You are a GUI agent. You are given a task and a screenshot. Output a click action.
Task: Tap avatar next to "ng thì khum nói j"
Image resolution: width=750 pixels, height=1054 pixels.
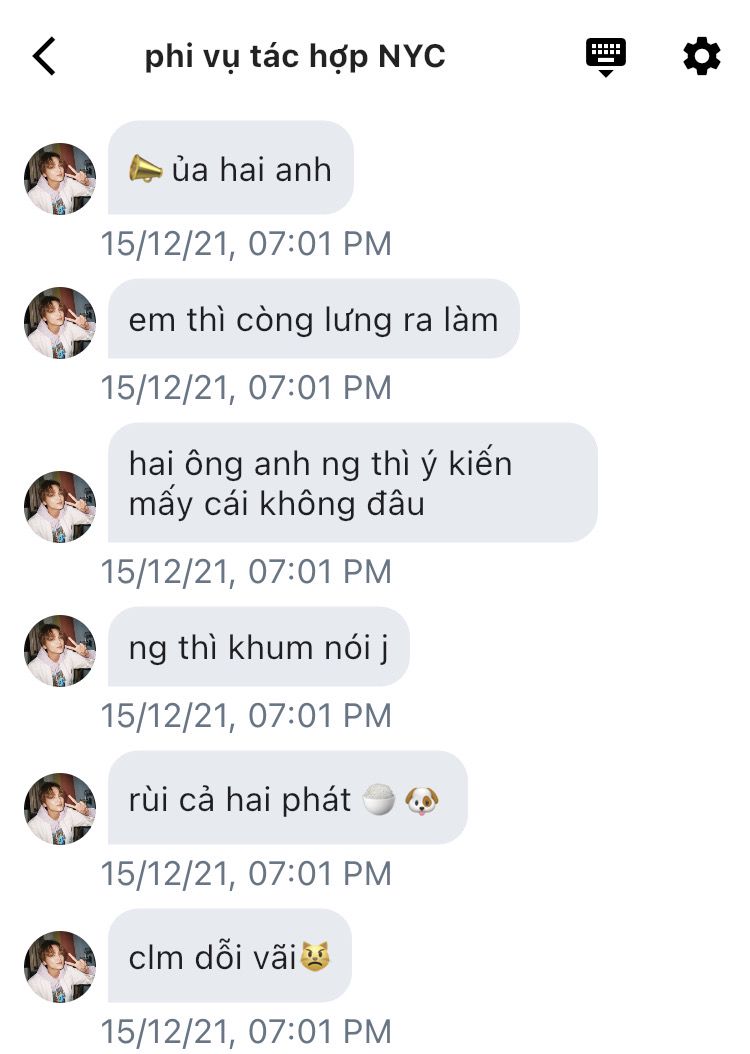[x=60, y=651]
